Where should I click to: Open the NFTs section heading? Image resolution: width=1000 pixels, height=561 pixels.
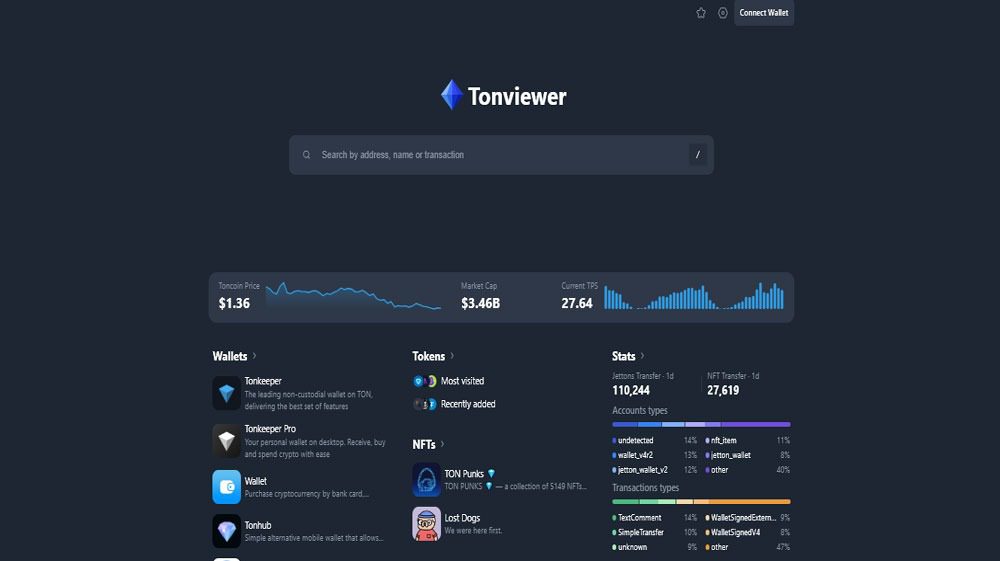[x=424, y=444]
